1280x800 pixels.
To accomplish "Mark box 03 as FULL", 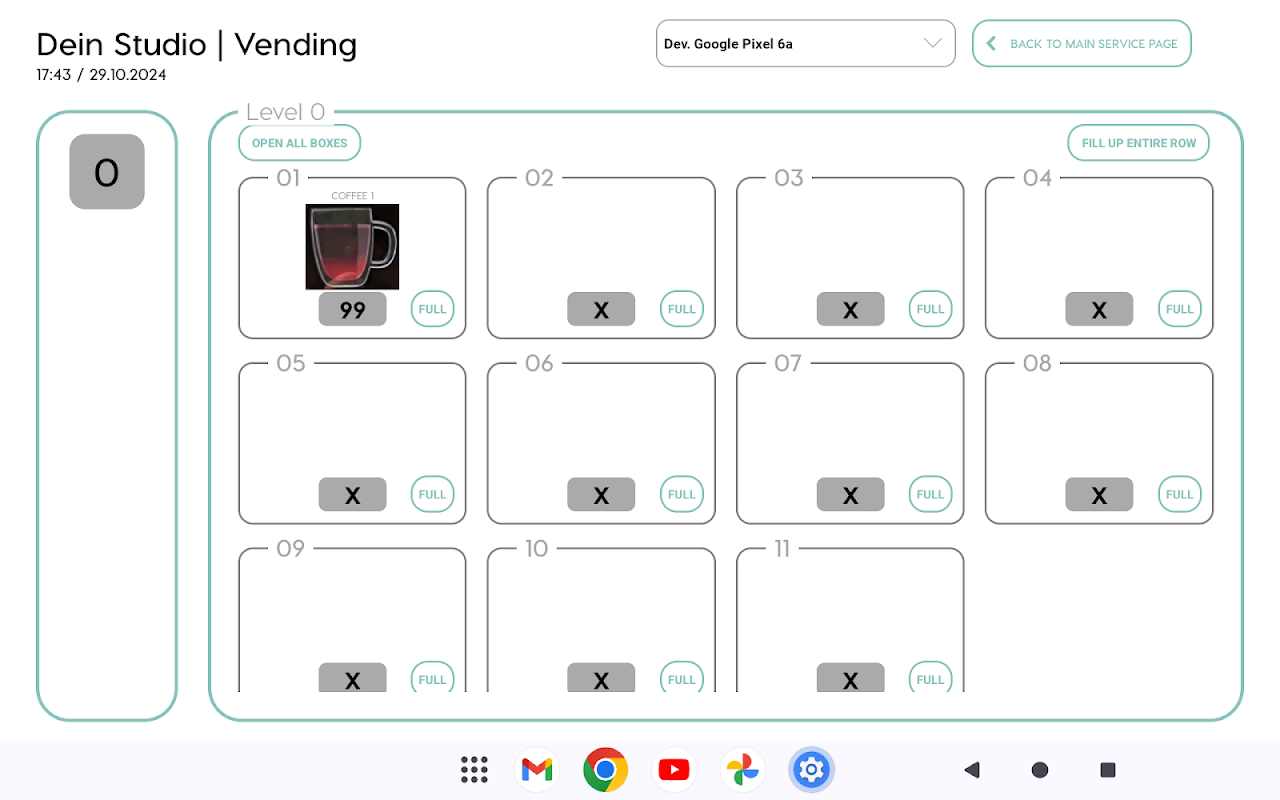I will (931, 309).
